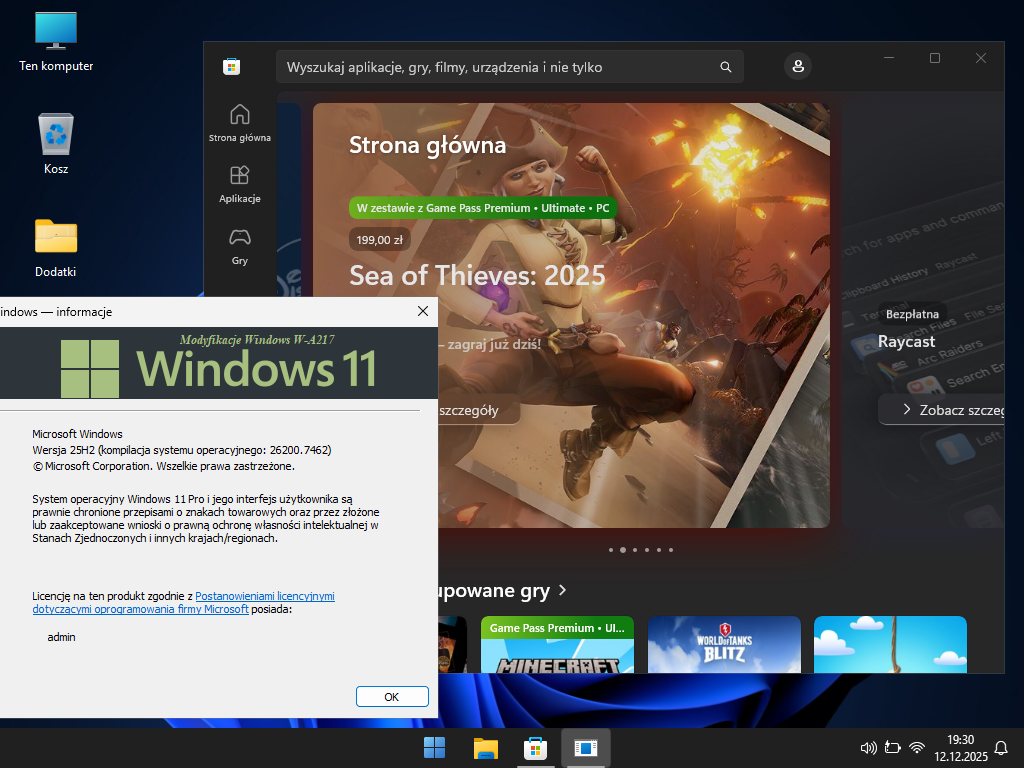Click the Windows Start button
The height and width of the screenshot is (768, 1024).
click(x=435, y=748)
